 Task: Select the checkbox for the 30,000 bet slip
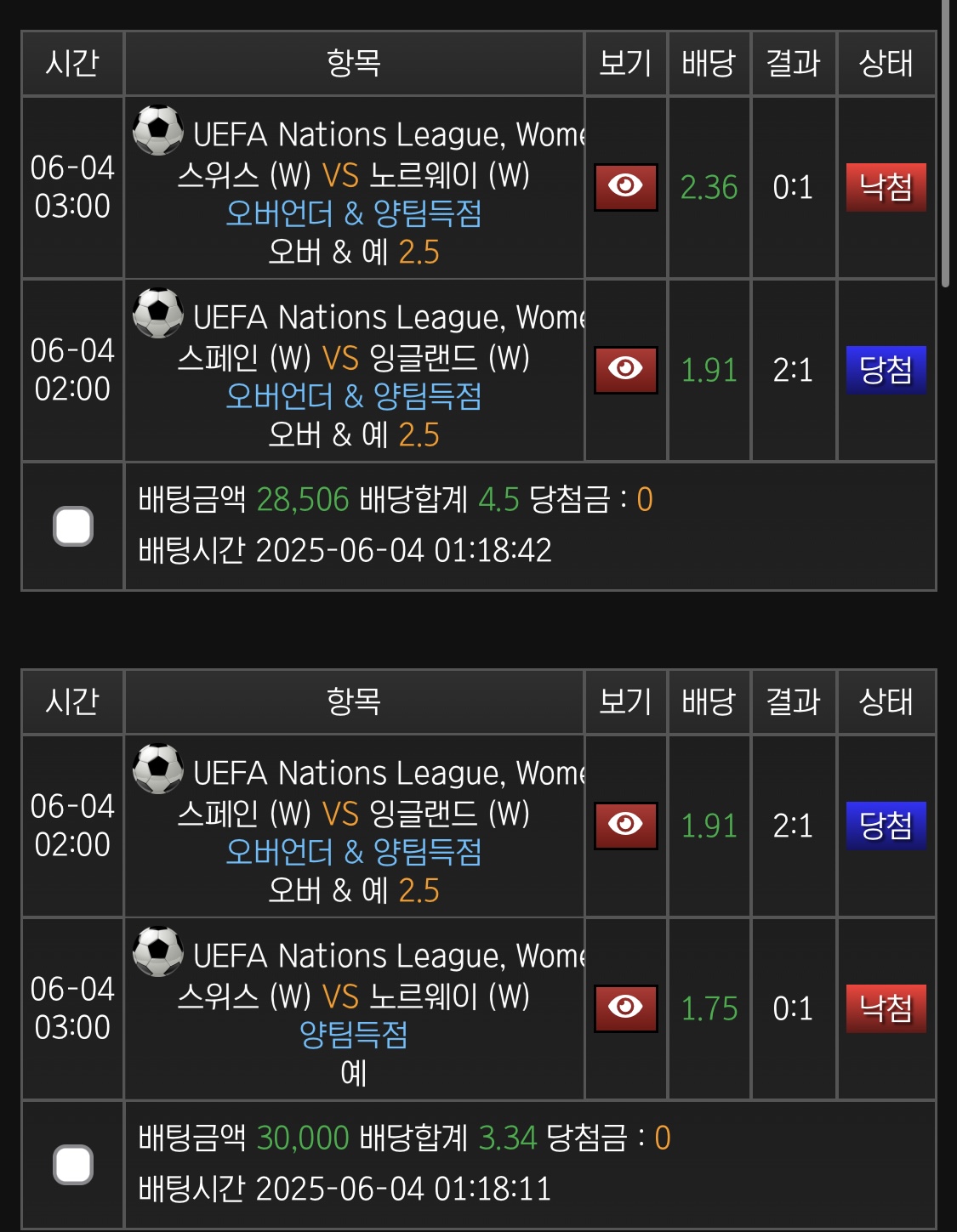73,1165
